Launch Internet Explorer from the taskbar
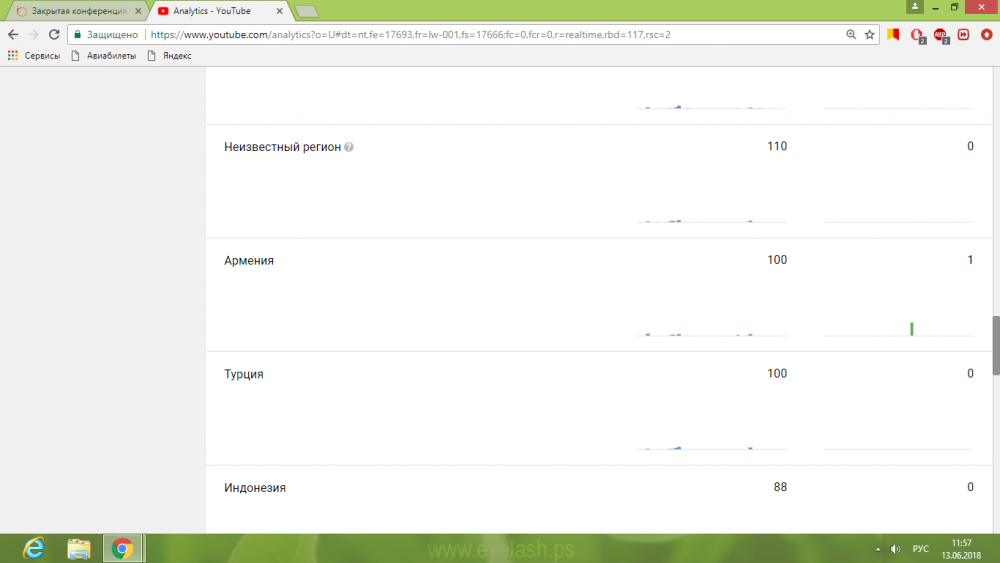The height and width of the screenshot is (563, 1000). tap(35, 548)
